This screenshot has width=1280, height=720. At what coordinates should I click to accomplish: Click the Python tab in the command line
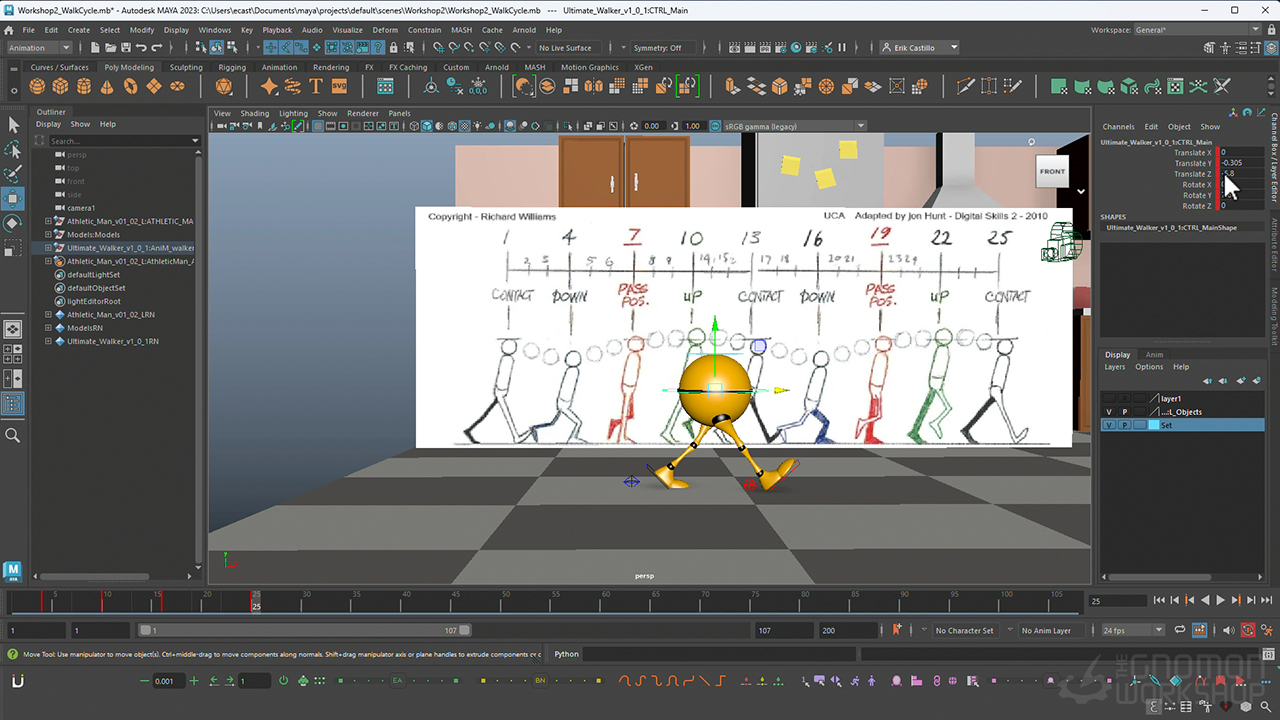[x=566, y=653]
